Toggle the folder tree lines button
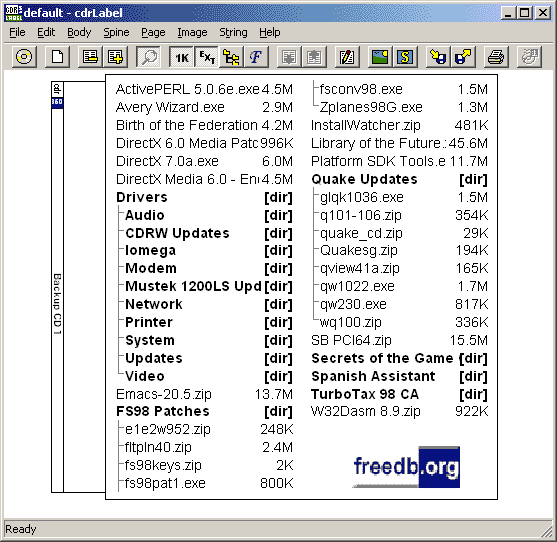The width and height of the screenshot is (557, 542). (231, 57)
